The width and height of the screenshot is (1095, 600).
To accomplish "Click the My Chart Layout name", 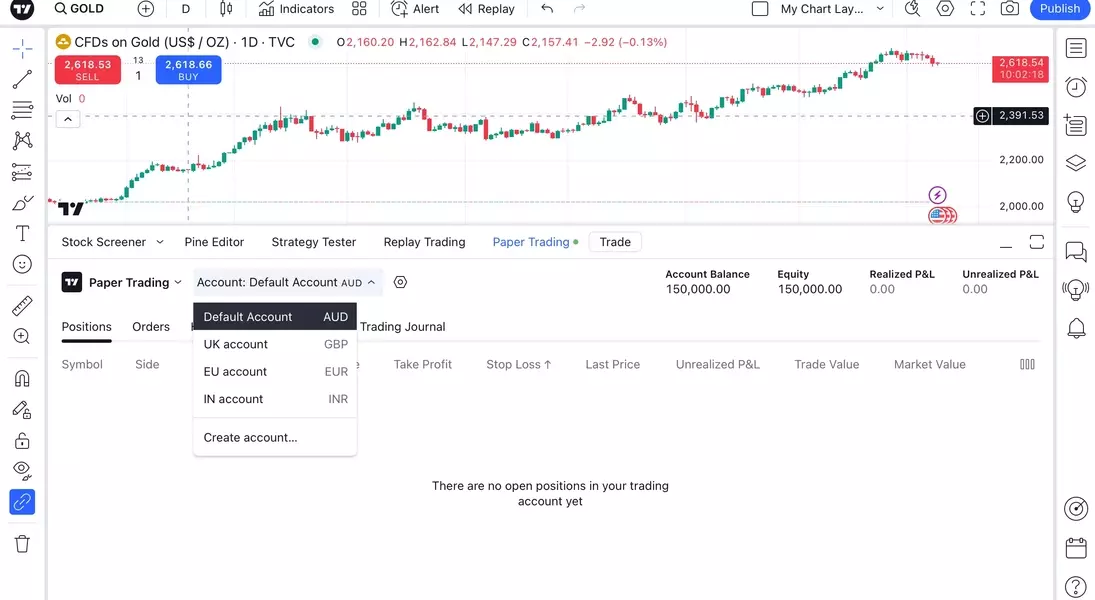I will pos(822,9).
